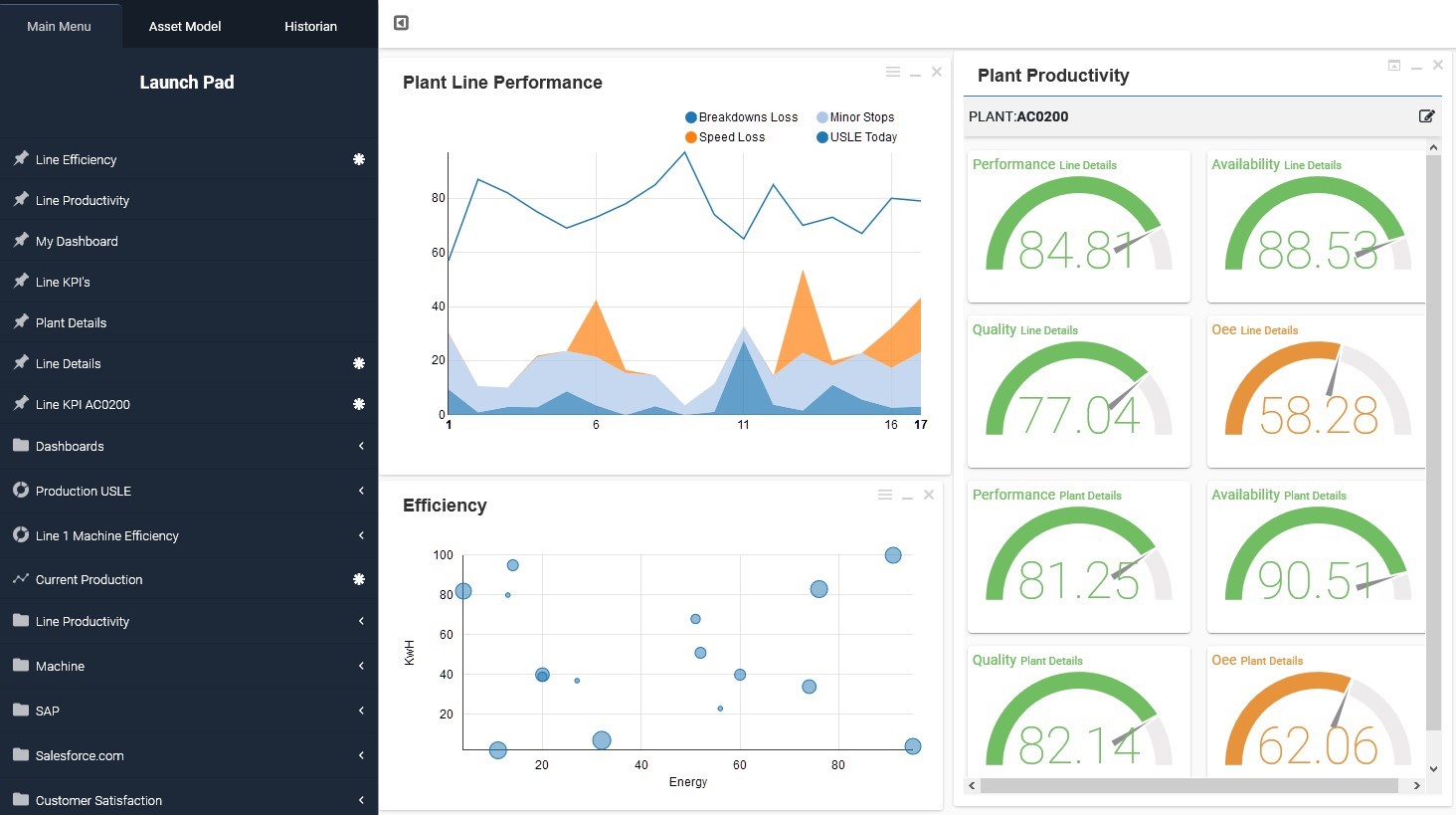
Task: Expand the Customer Satisfaction chevron
Action: pos(361,800)
